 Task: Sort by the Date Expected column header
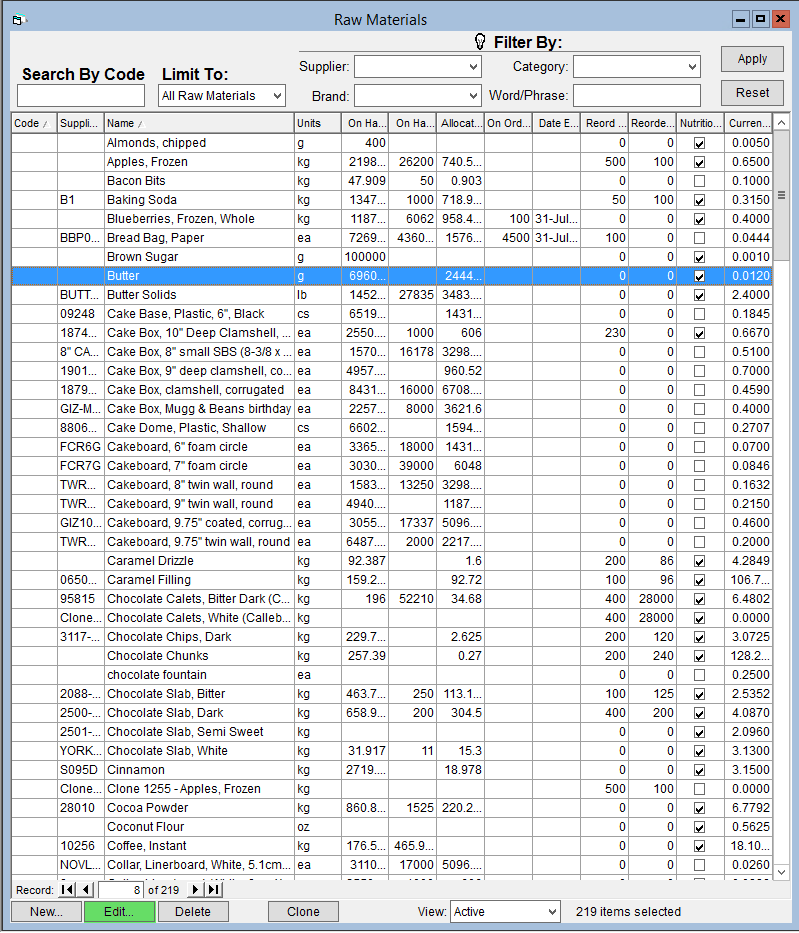[x=556, y=123]
